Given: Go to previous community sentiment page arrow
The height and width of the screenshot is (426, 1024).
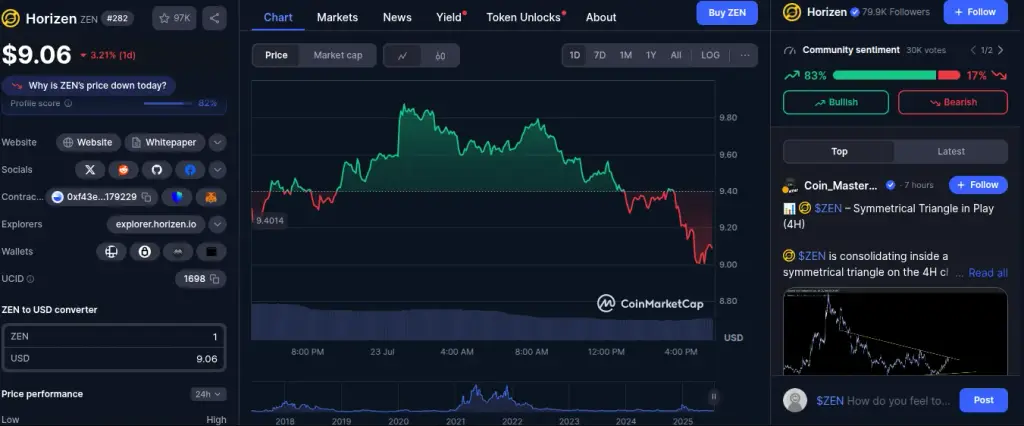Looking at the screenshot, I should (x=973, y=50).
